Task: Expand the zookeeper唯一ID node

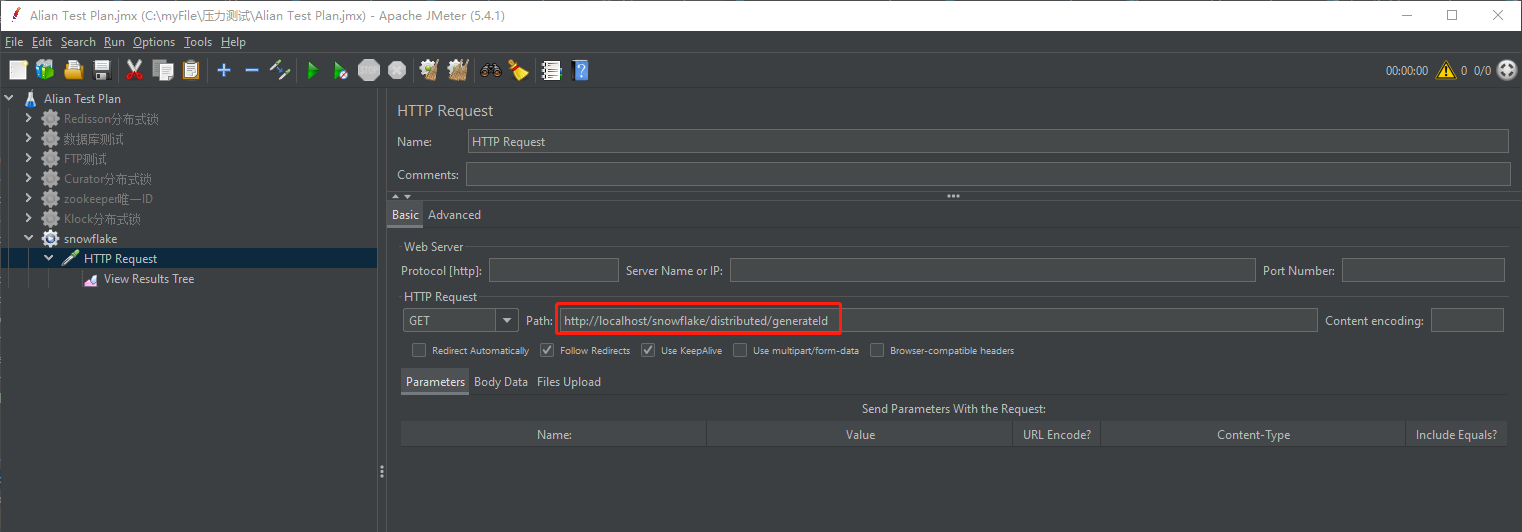Action: tap(29, 199)
